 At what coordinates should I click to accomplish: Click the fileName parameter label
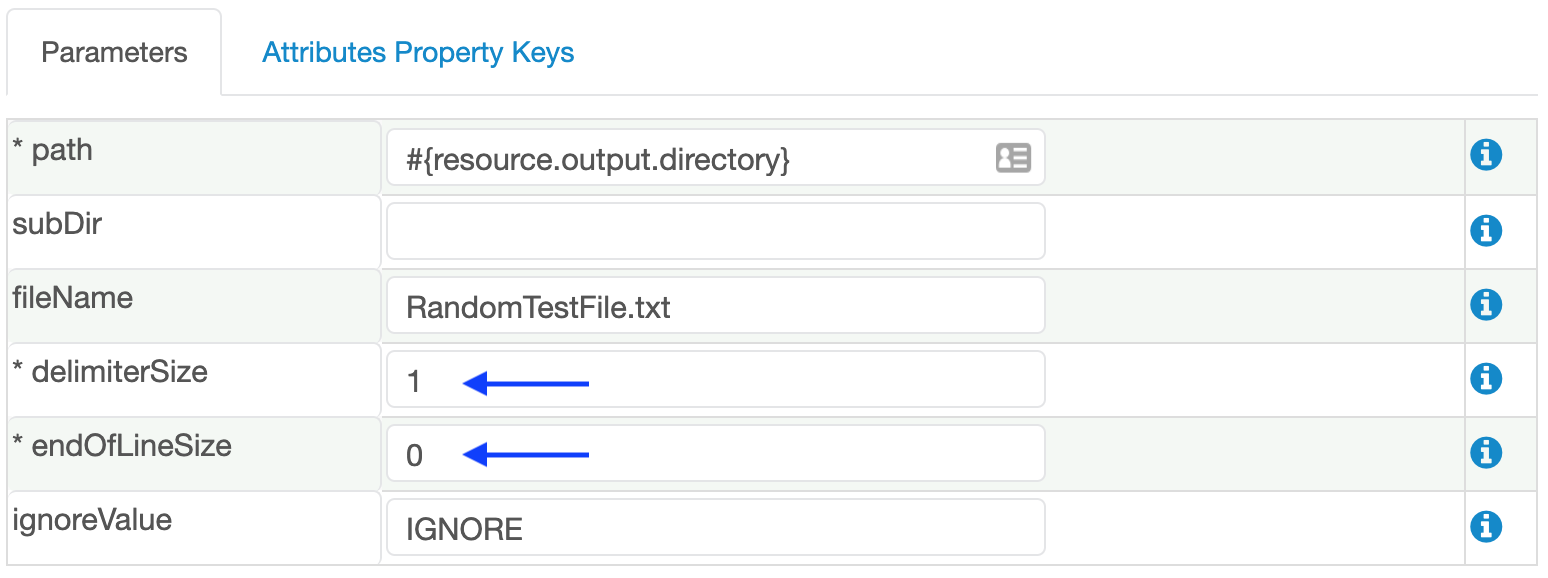(x=72, y=298)
